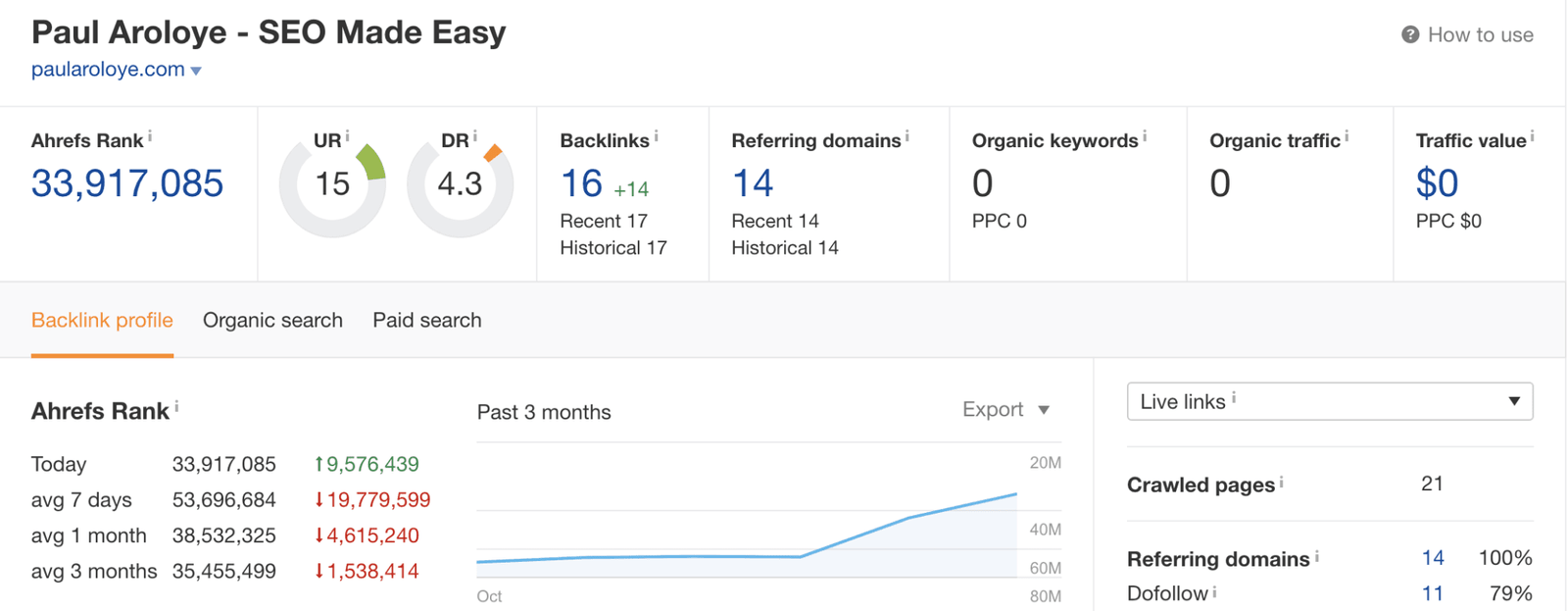Click info icon beside sidebar Referring domains
Image resolution: width=1568 pixels, height=611 pixels.
(1317, 556)
